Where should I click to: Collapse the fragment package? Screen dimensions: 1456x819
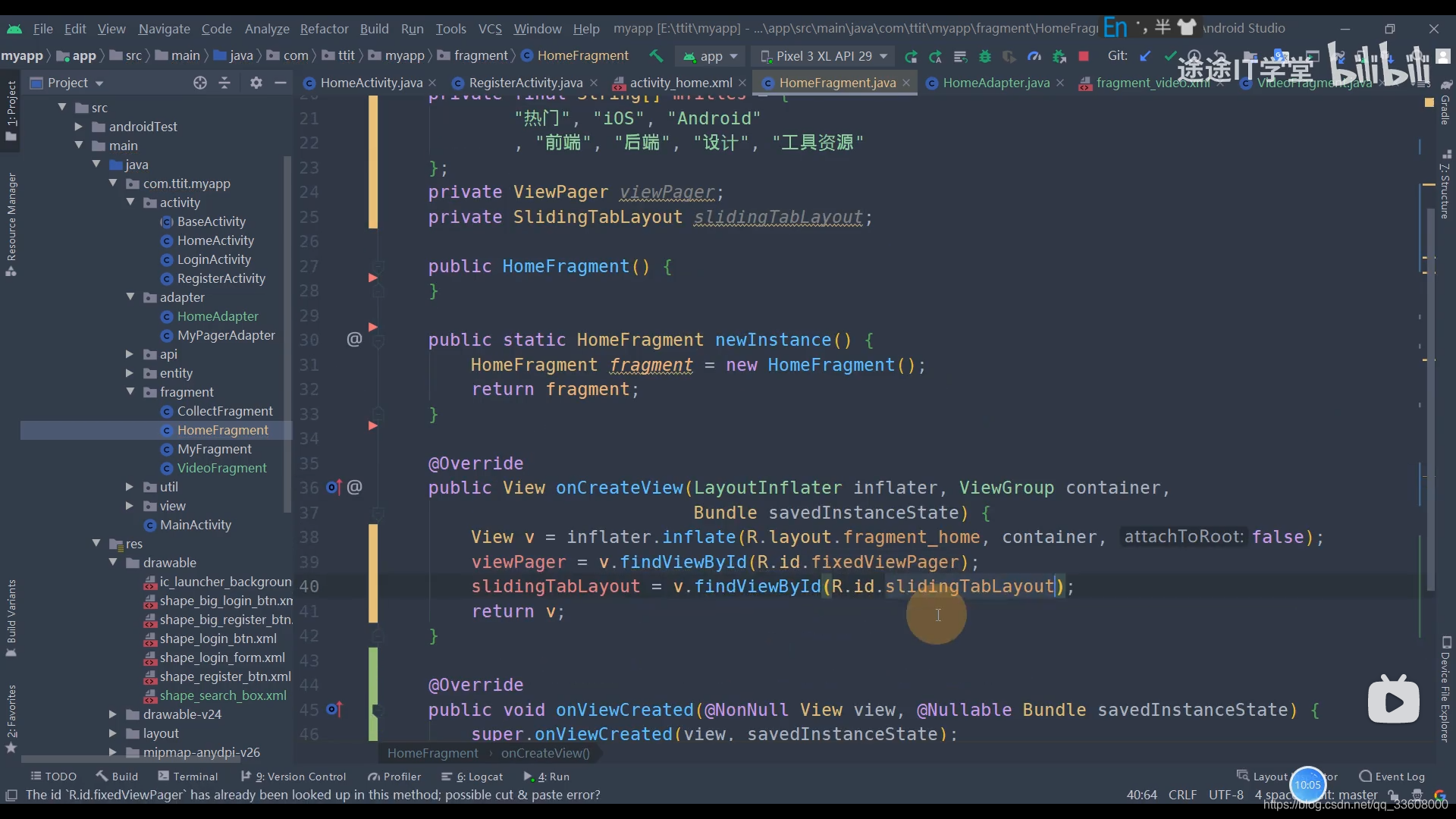pos(130,392)
